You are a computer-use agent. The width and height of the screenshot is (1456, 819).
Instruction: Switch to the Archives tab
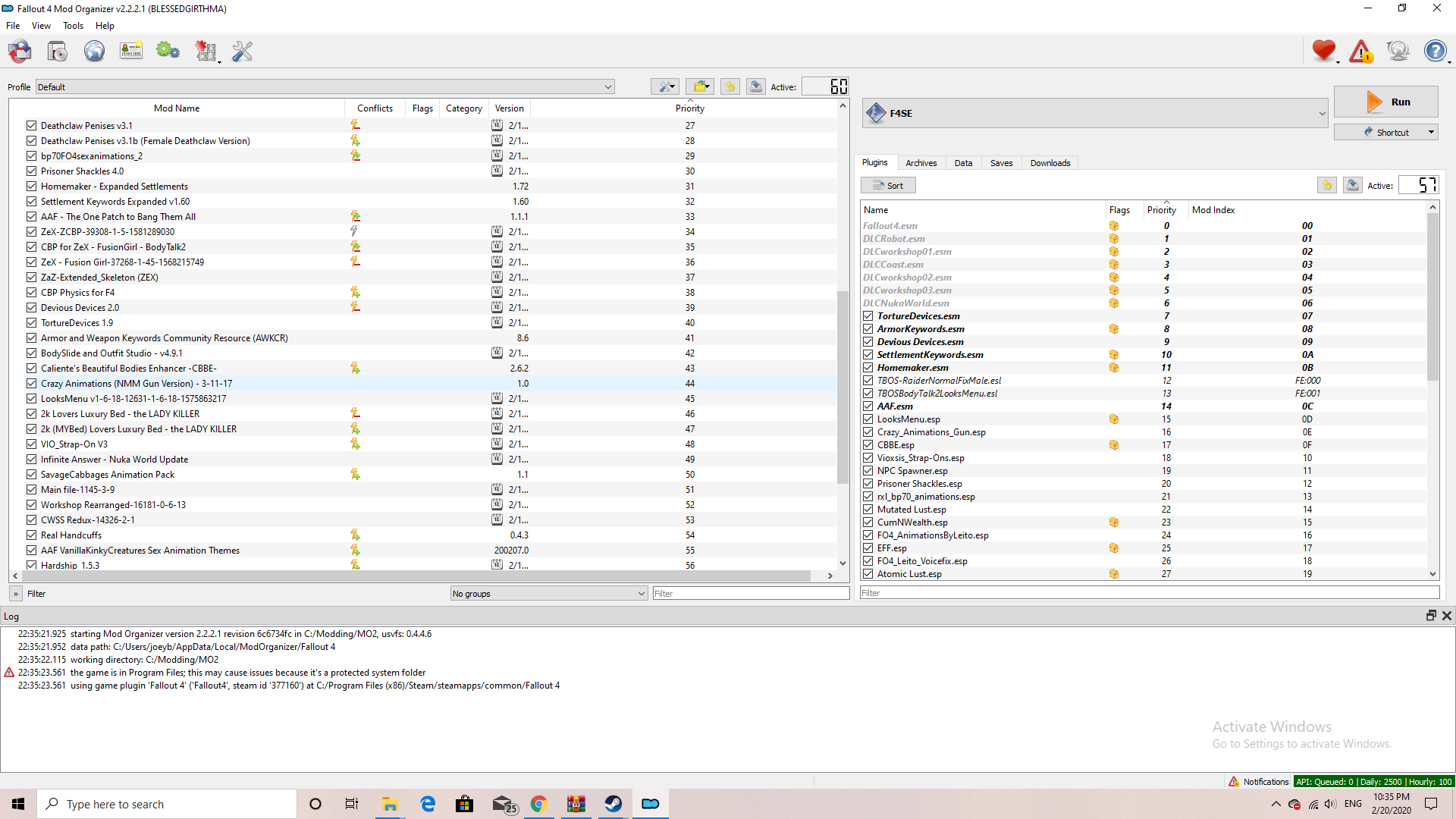point(921,163)
